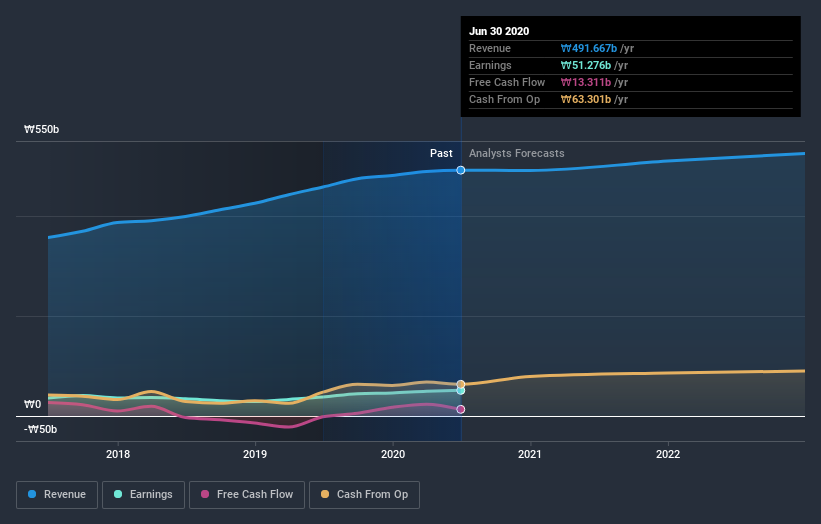
Task: Click the 2020 x-axis label
Action: coord(393,454)
